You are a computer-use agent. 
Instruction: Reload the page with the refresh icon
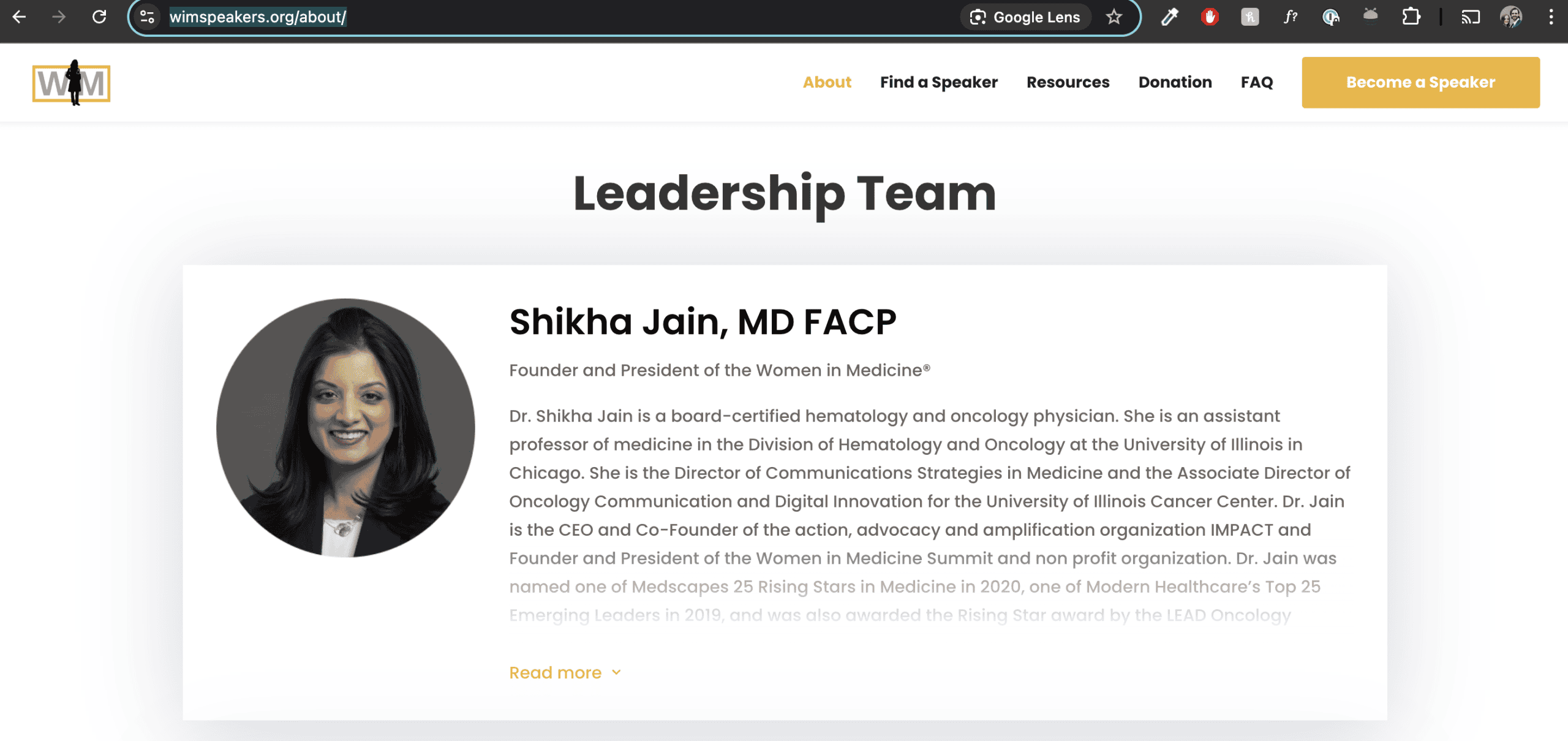(99, 17)
